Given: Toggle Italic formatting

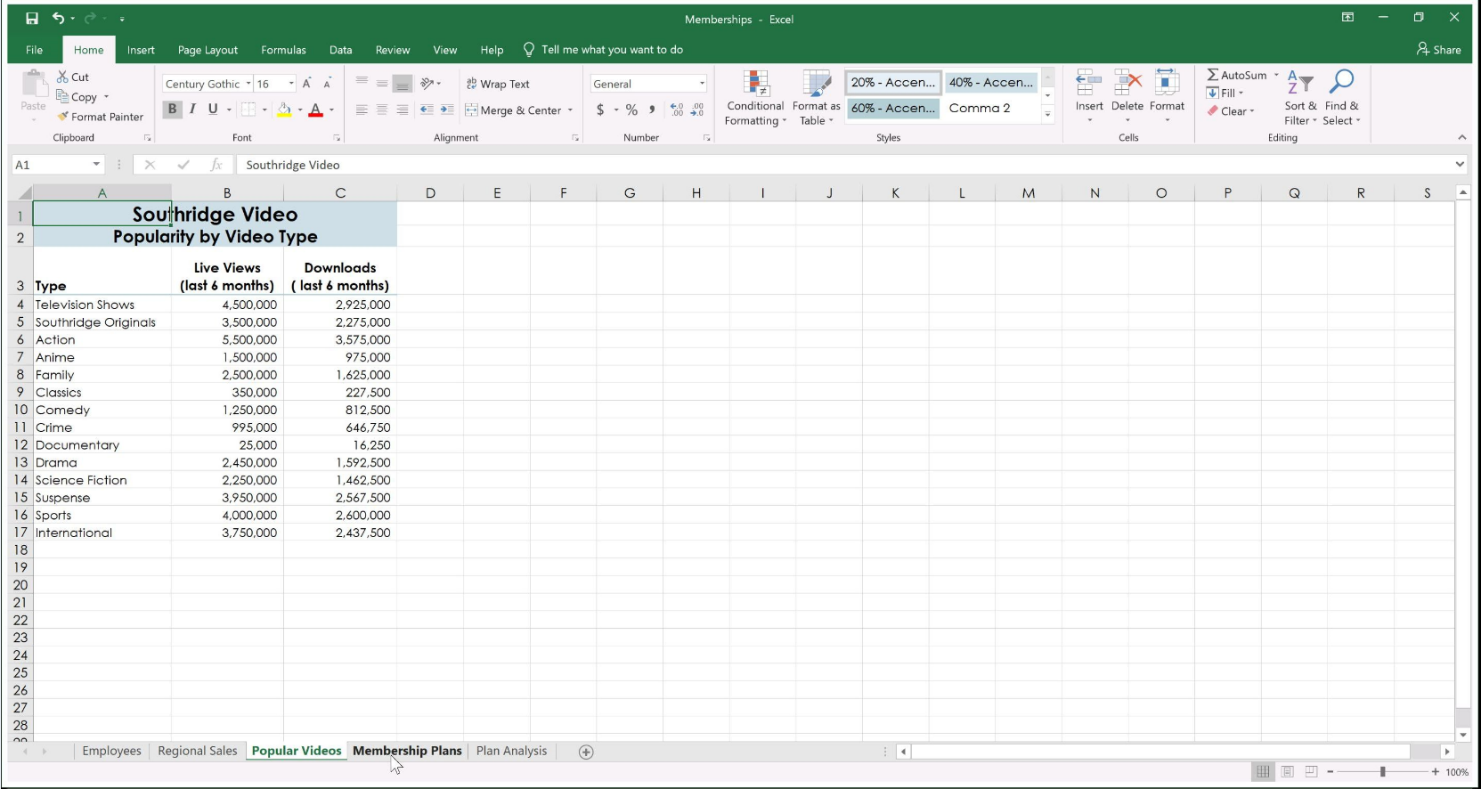Looking at the screenshot, I should point(192,109).
